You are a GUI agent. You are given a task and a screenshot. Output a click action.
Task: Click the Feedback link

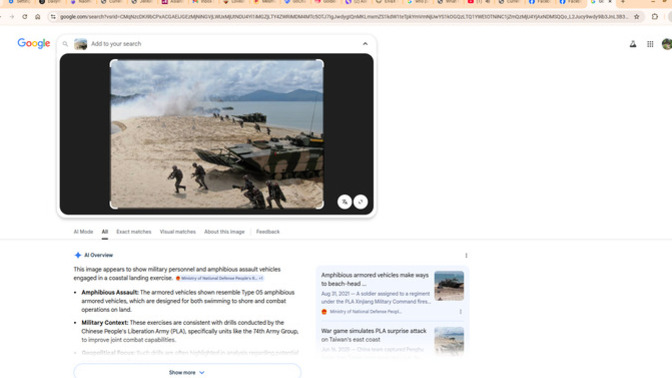click(268, 232)
